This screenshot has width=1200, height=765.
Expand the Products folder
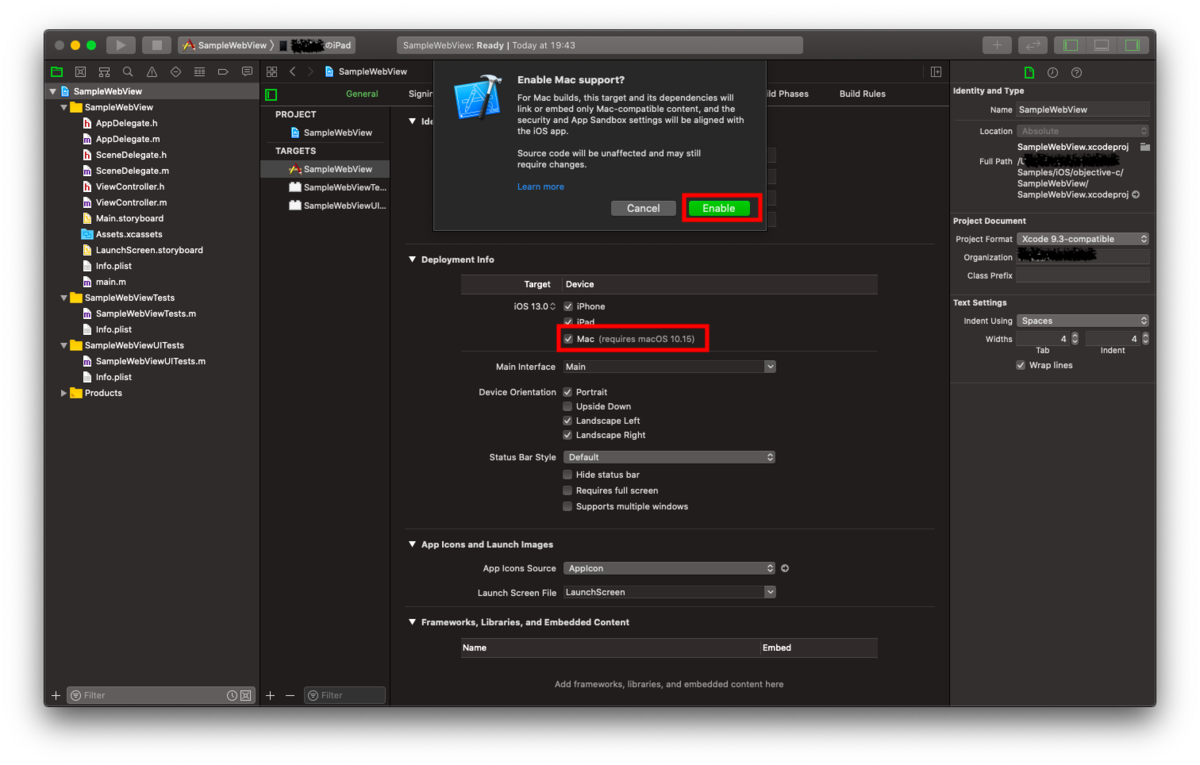point(65,393)
